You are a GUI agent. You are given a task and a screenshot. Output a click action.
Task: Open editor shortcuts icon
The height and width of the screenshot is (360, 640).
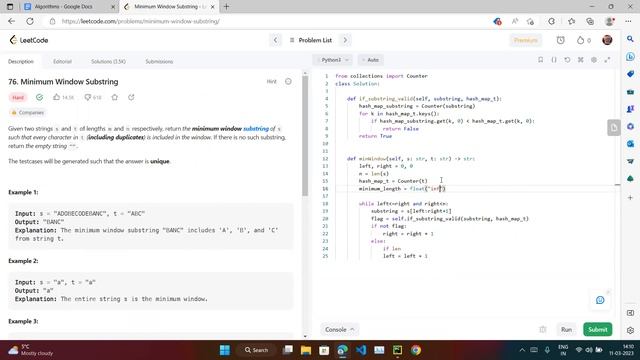pos(580,60)
